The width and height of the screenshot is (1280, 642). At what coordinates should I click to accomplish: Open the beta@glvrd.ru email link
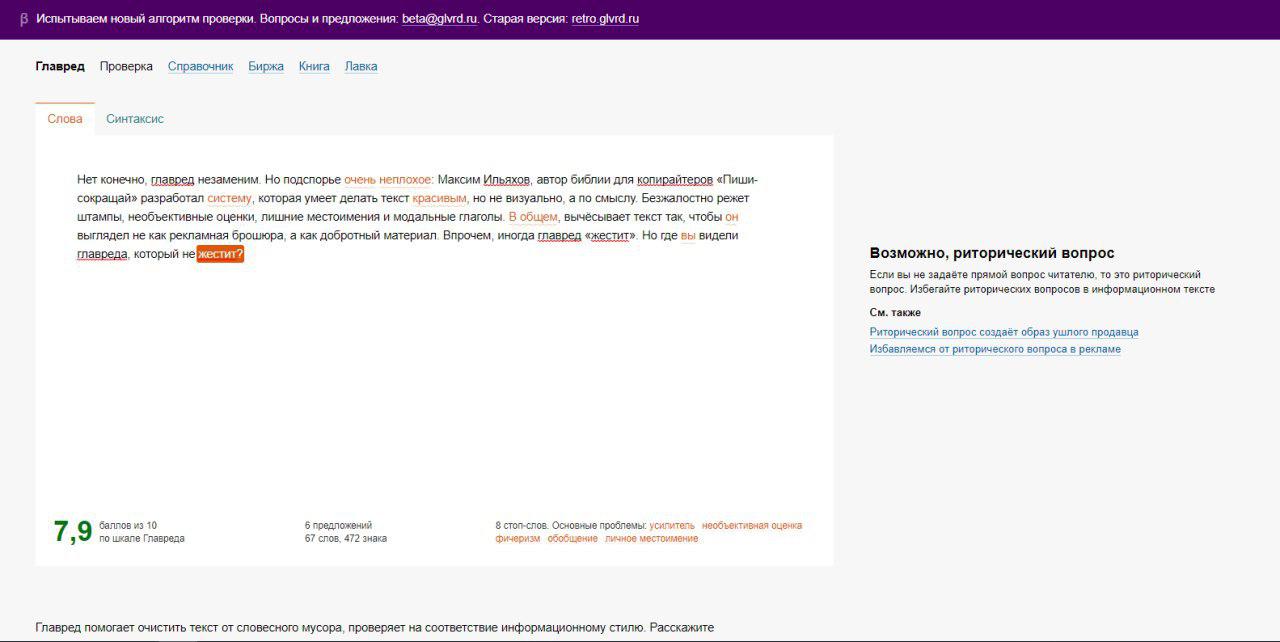pyautogui.click(x=439, y=19)
